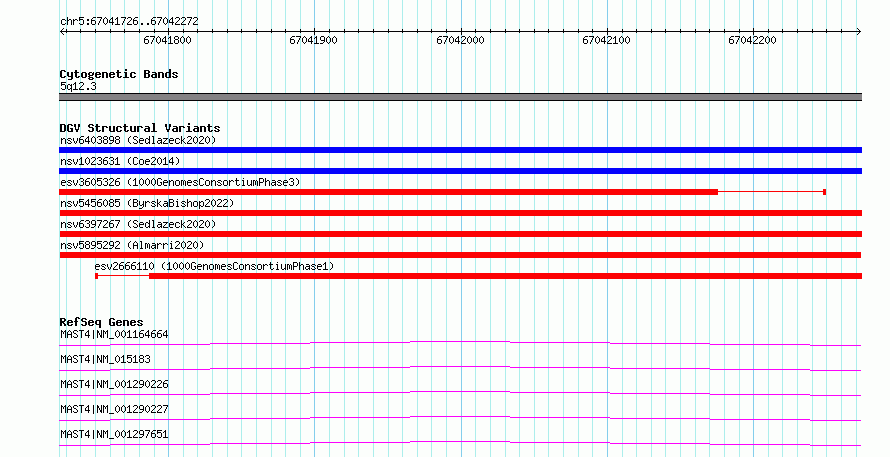Viewport: 890px width, 457px height.
Task: Open variant nsv6397267 (Sedlazeck2020) label
Action: point(138,224)
